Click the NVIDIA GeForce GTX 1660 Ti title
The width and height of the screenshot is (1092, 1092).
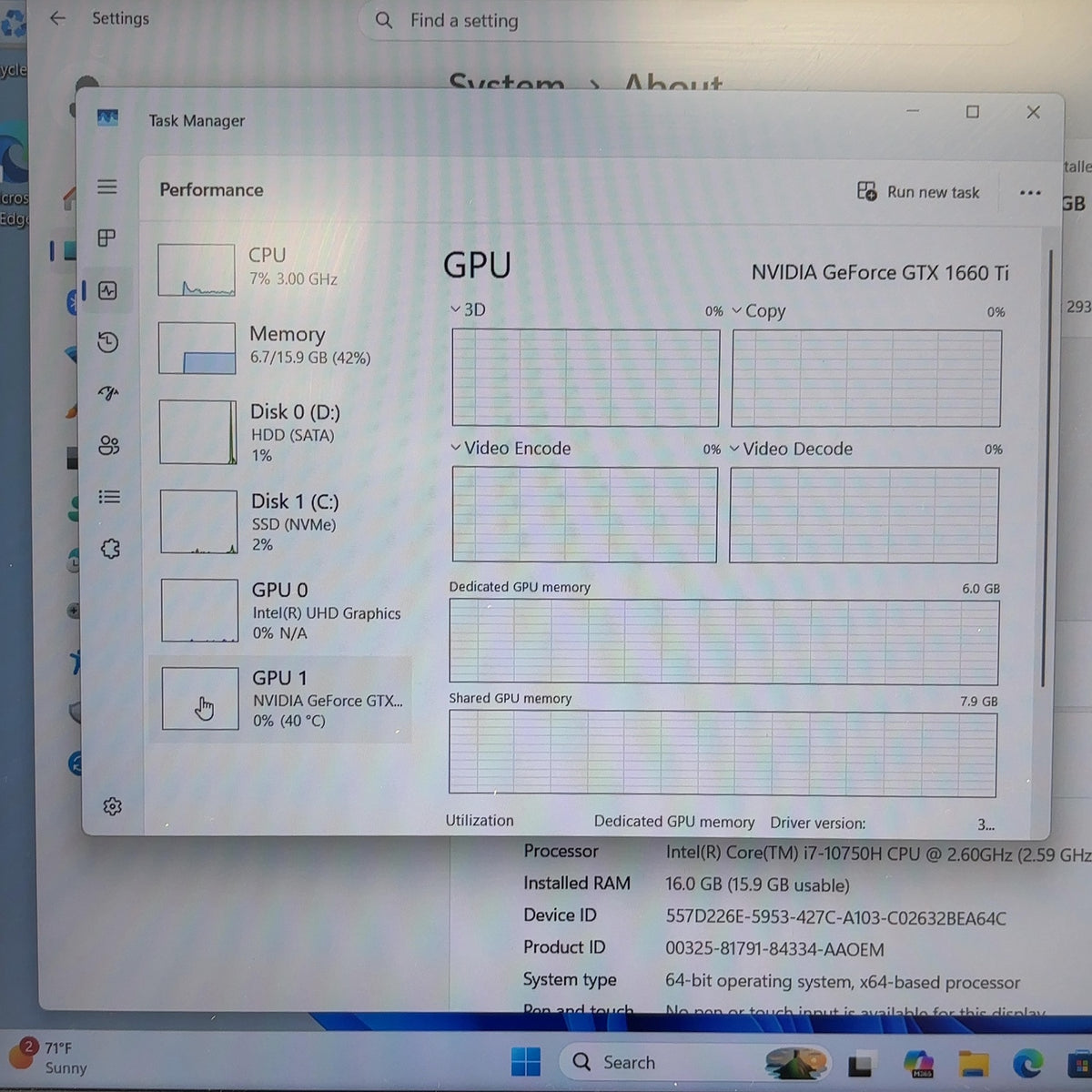click(880, 273)
